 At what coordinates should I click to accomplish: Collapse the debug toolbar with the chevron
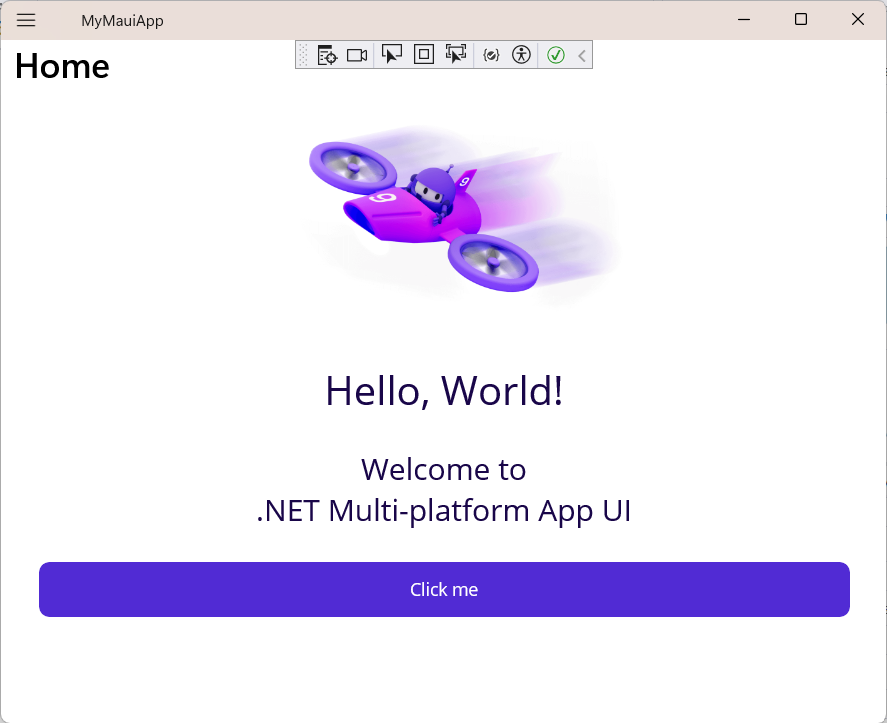pos(581,54)
